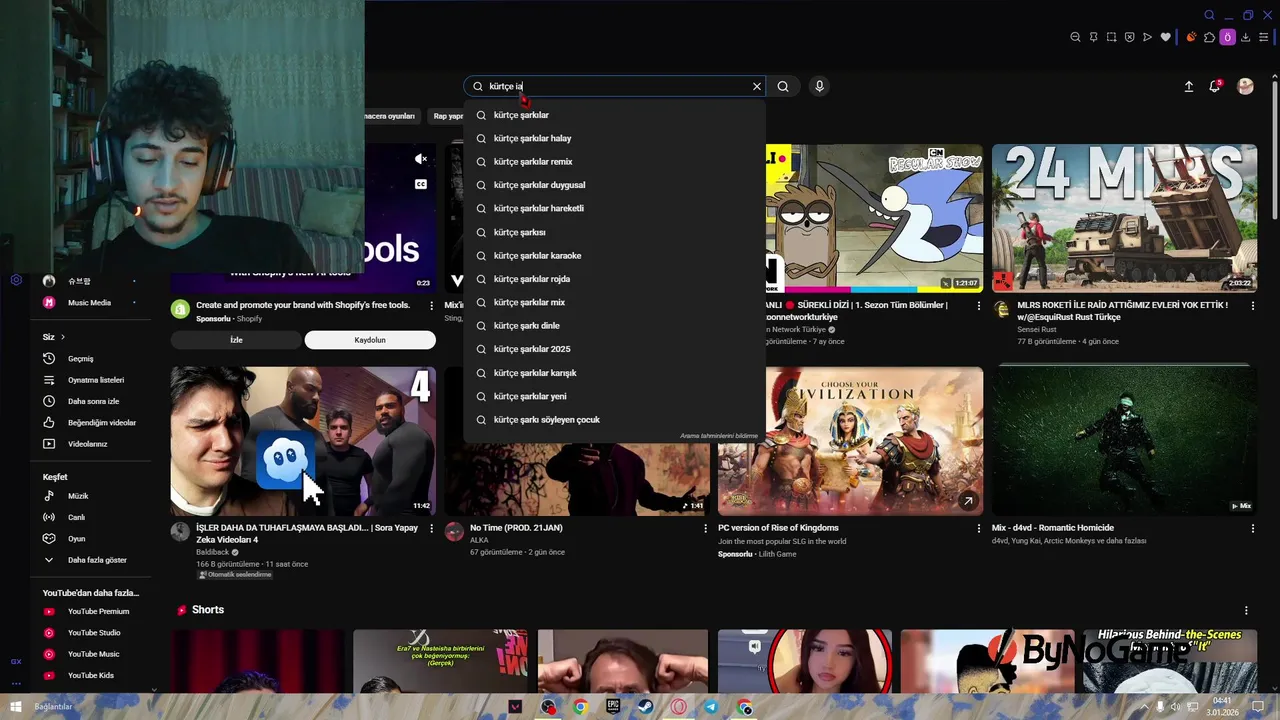Expand the "Siz" section chevron
1280x720 pixels.
[x=62, y=337]
